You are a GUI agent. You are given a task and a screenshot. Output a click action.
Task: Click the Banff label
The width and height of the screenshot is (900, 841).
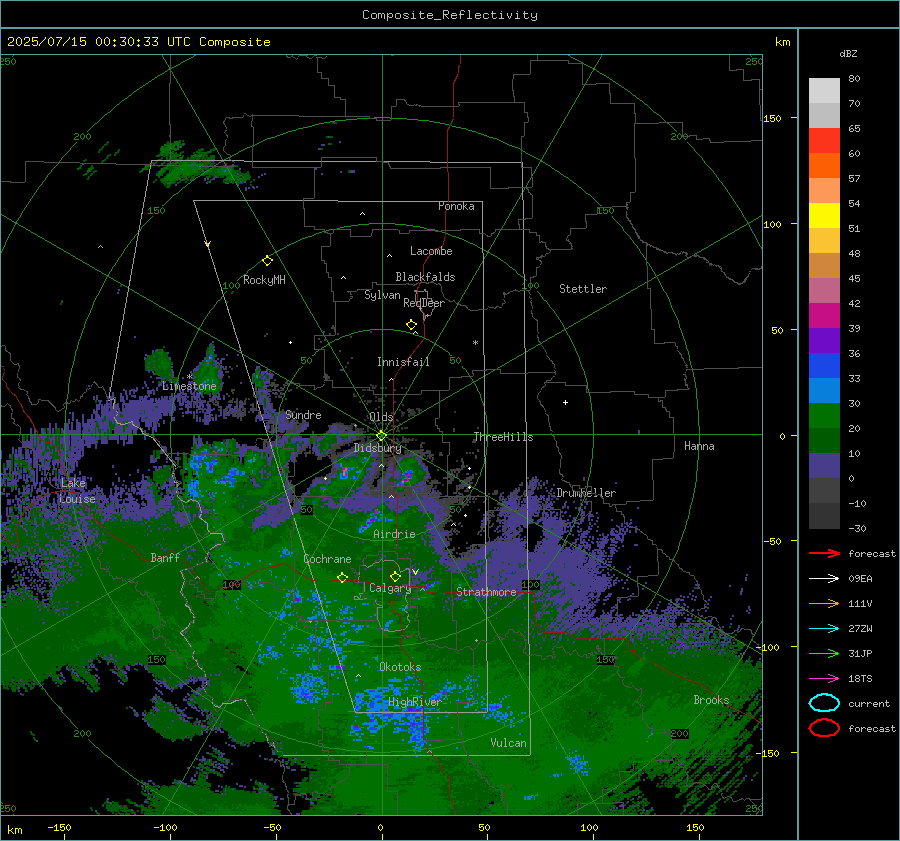click(165, 557)
